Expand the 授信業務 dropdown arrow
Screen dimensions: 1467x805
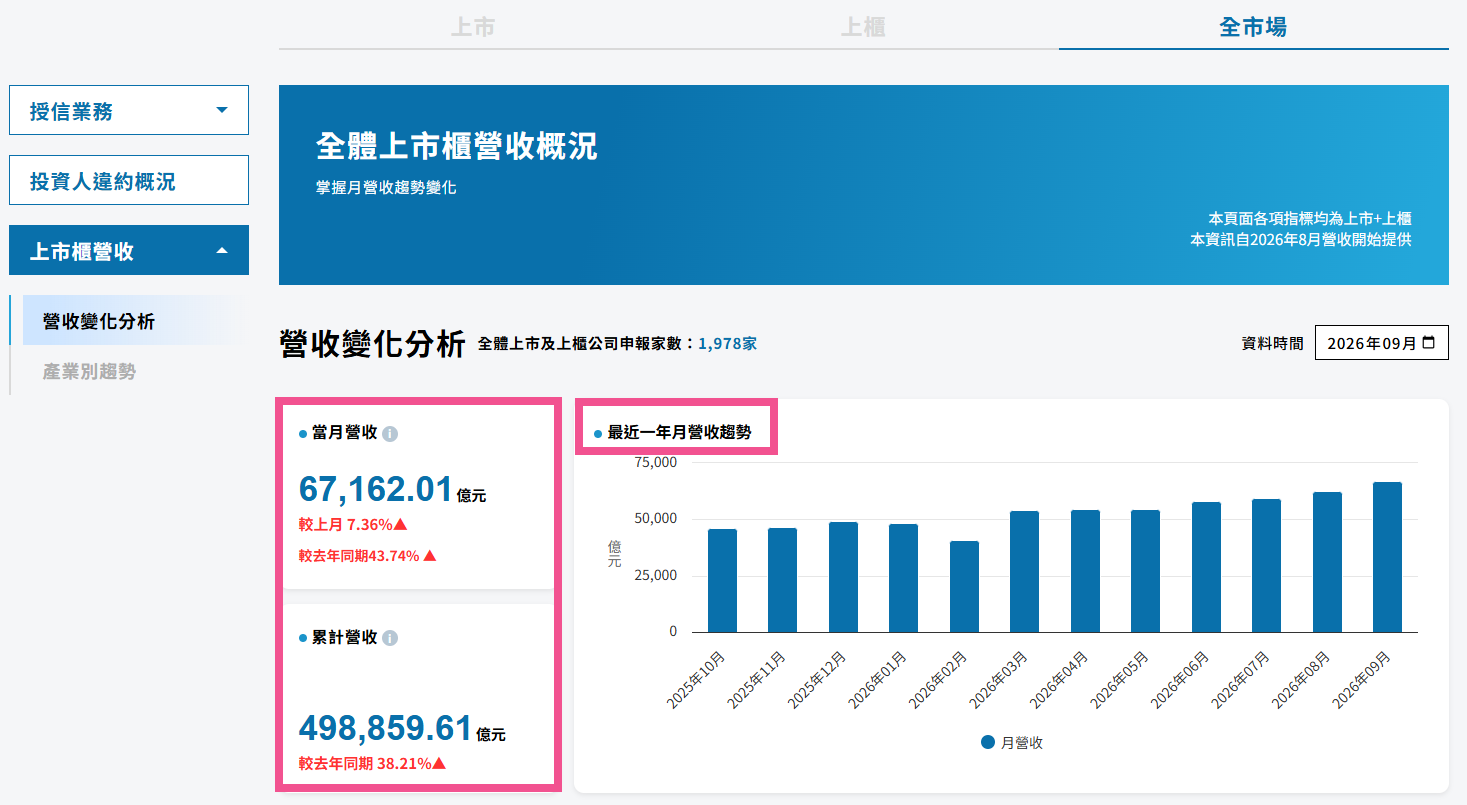222,110
